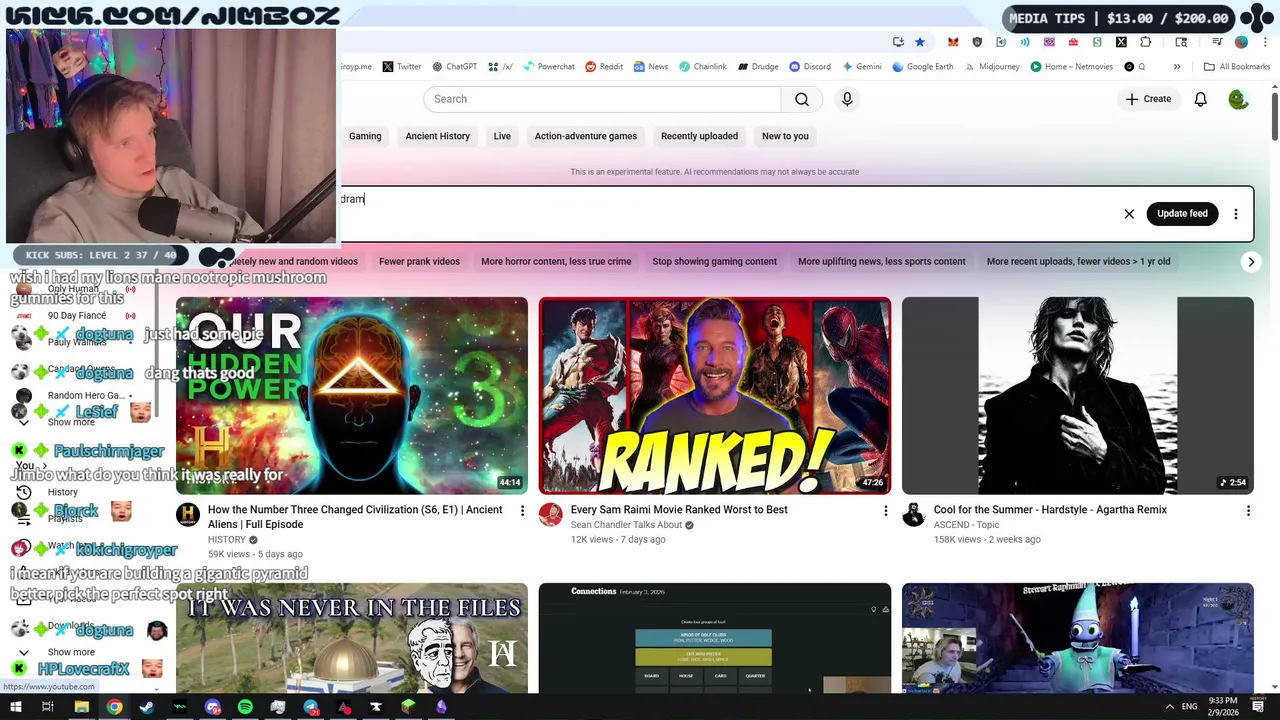Click the MetaMask fox extension icon
Screen dimensions: 1280x720
click(953, 42)
